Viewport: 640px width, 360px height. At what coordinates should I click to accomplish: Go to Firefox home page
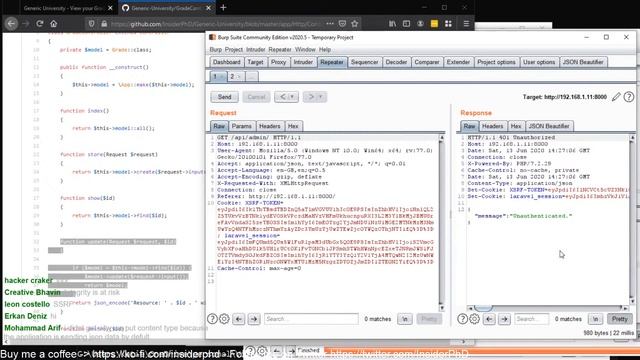tap(53, 24)
